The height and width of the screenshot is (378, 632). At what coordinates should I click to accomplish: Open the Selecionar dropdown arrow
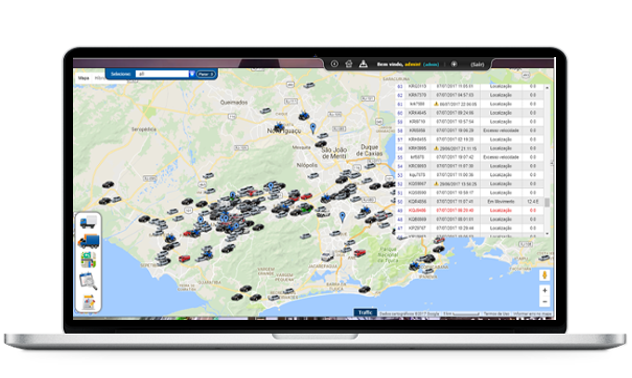(192, 74)
